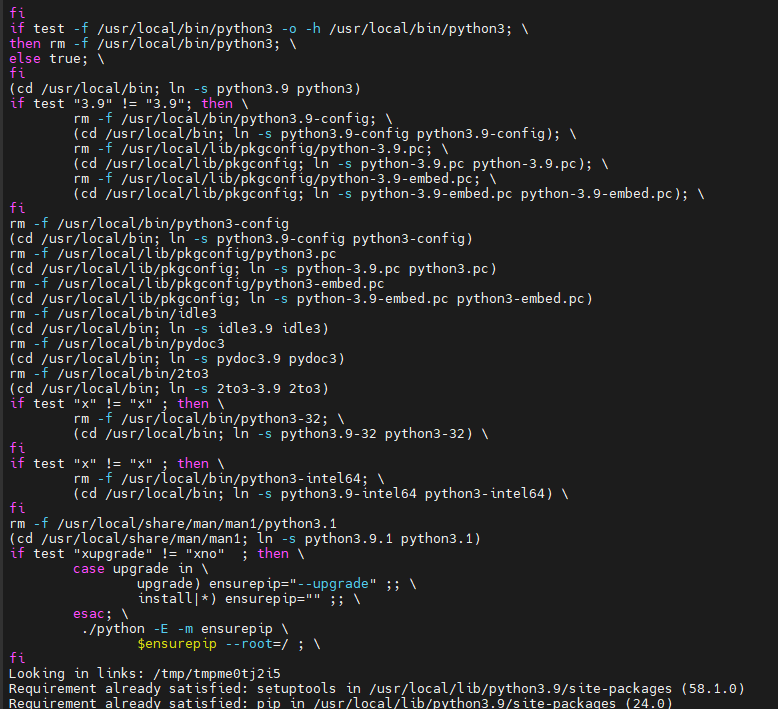Click the line "$ensurepip --root=/ ; \"

(229, 644)
